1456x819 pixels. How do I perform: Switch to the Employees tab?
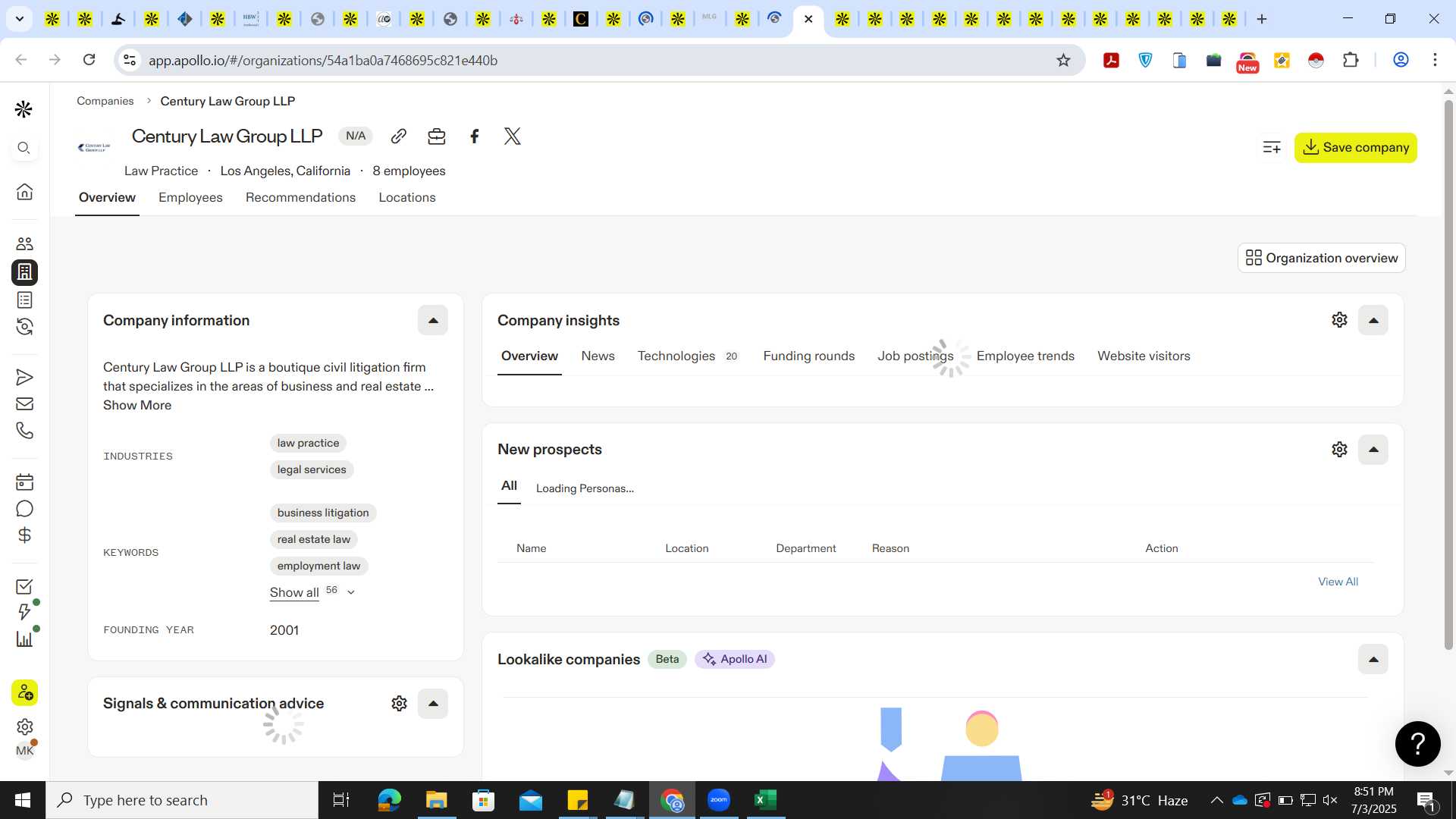(190, 198)
